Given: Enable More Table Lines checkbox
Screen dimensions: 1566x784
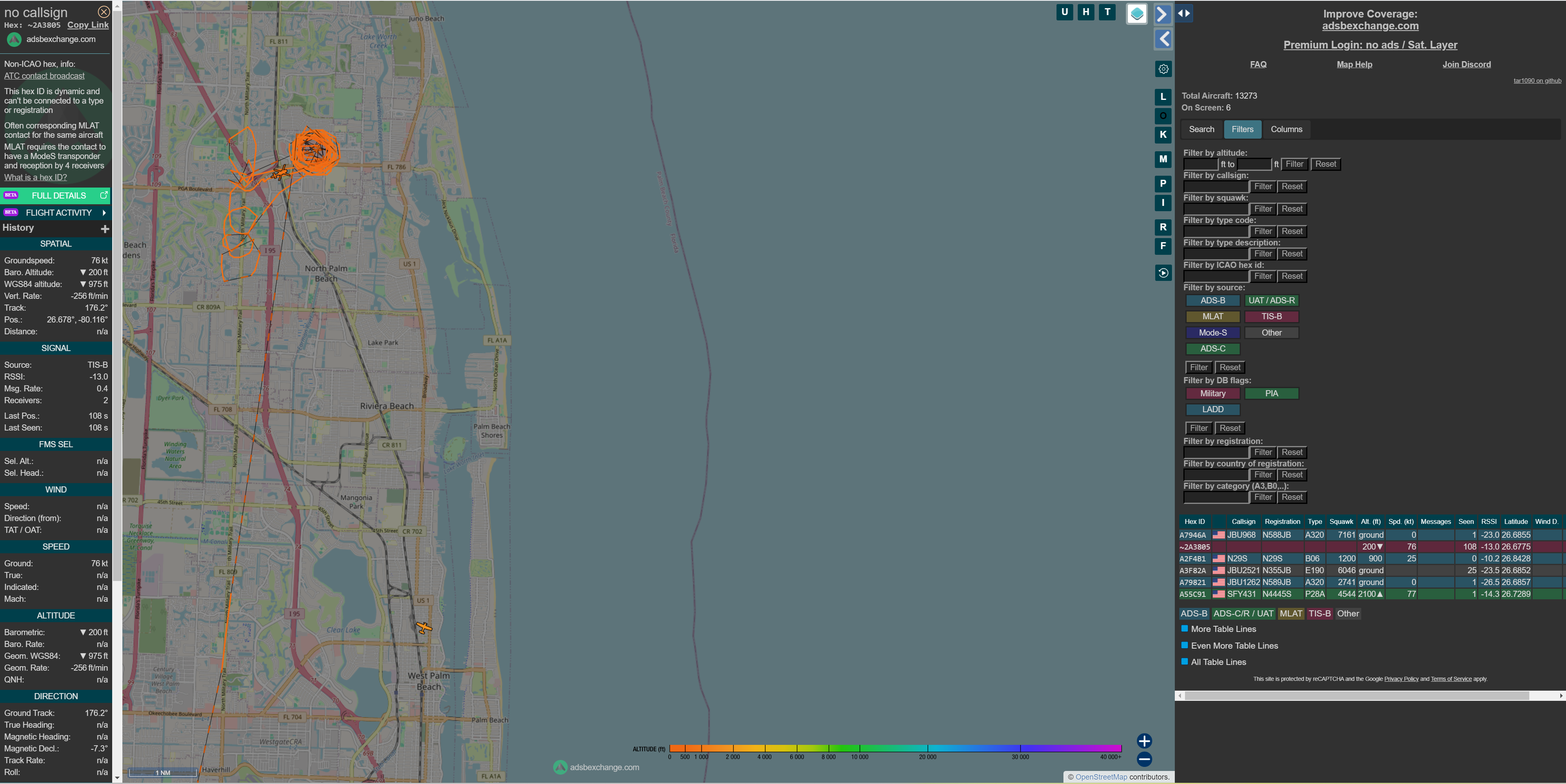Looking at the screenshot, I should (x=1184, y=628).
